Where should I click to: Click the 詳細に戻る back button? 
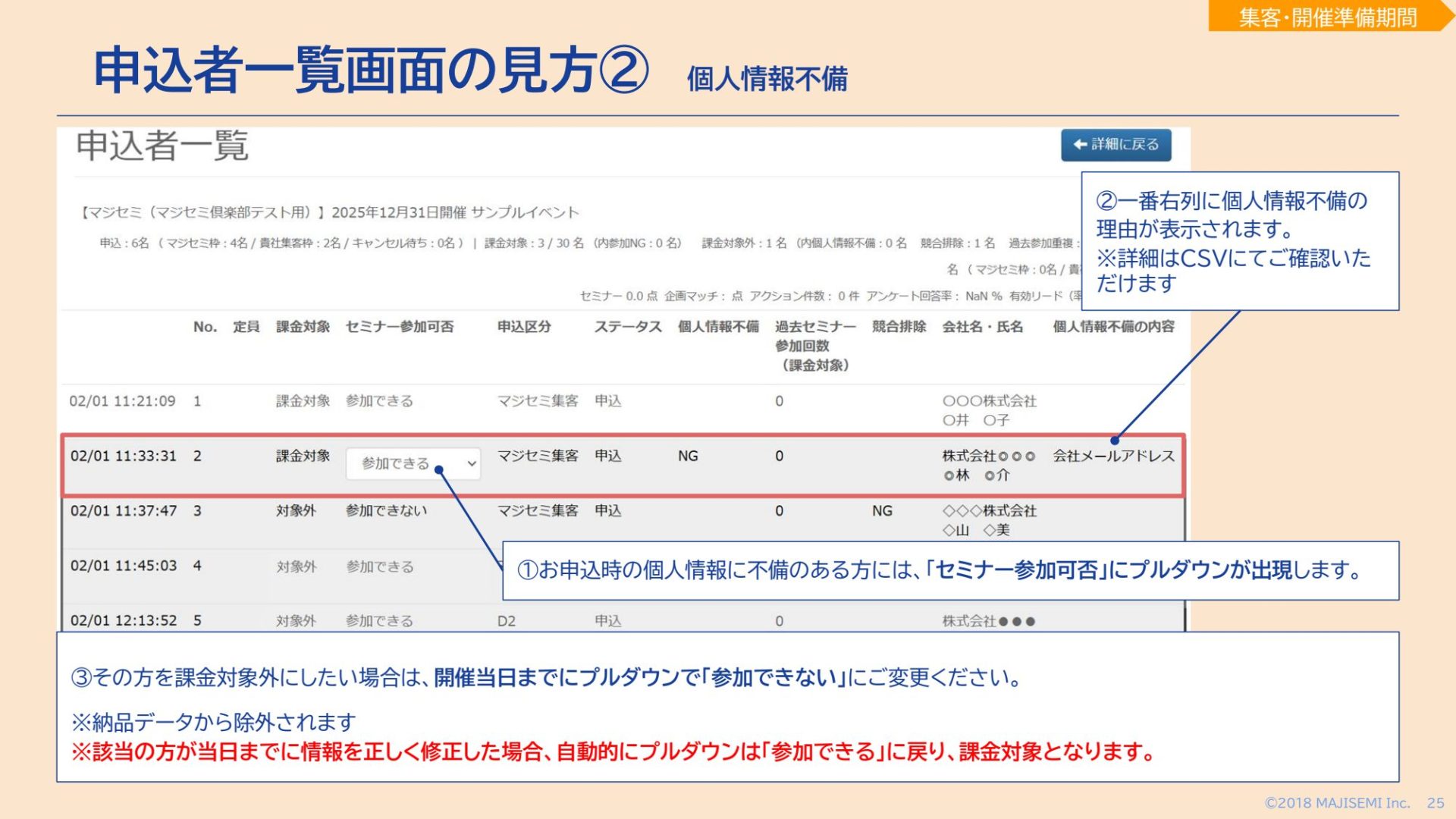point(1116,145)
